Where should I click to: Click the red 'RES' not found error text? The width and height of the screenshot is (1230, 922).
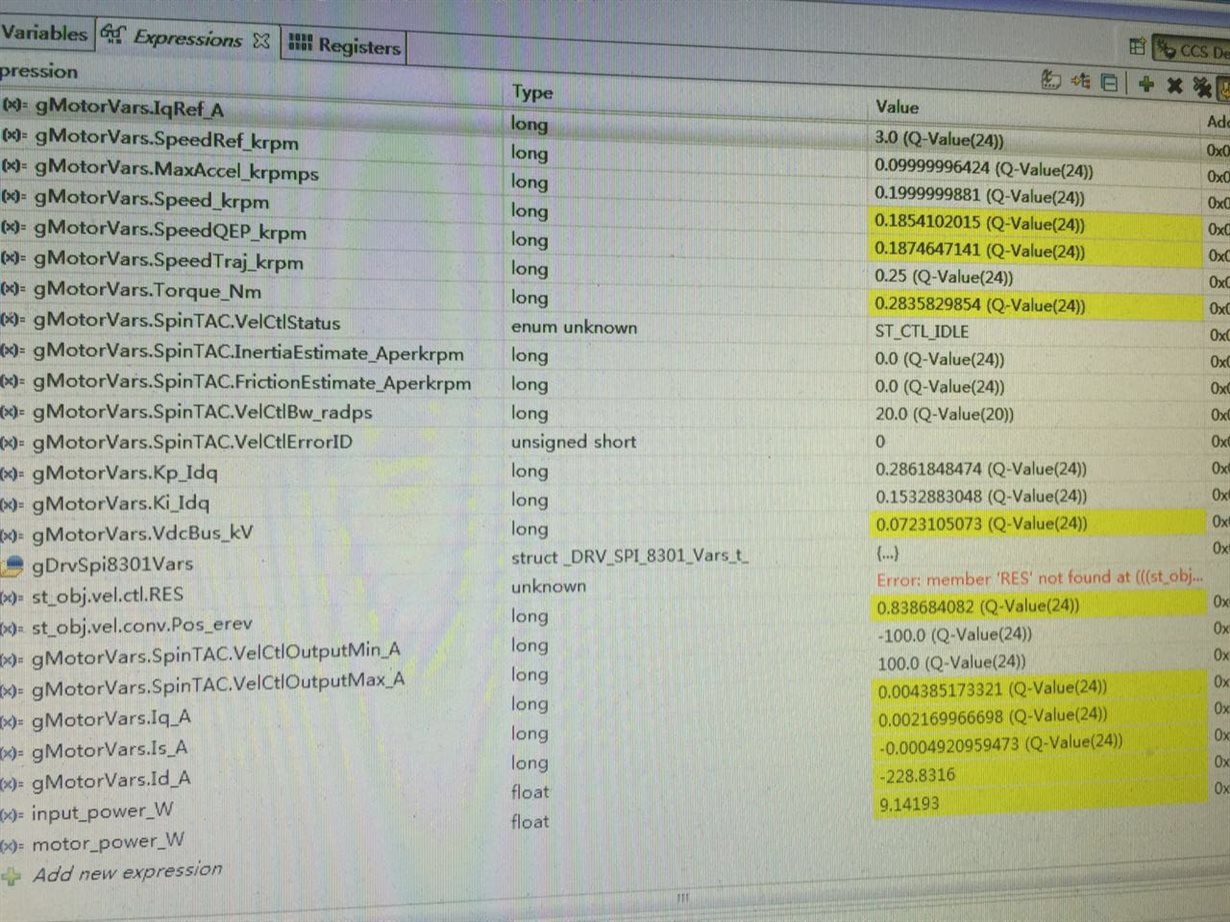(x=1040, y=577)
